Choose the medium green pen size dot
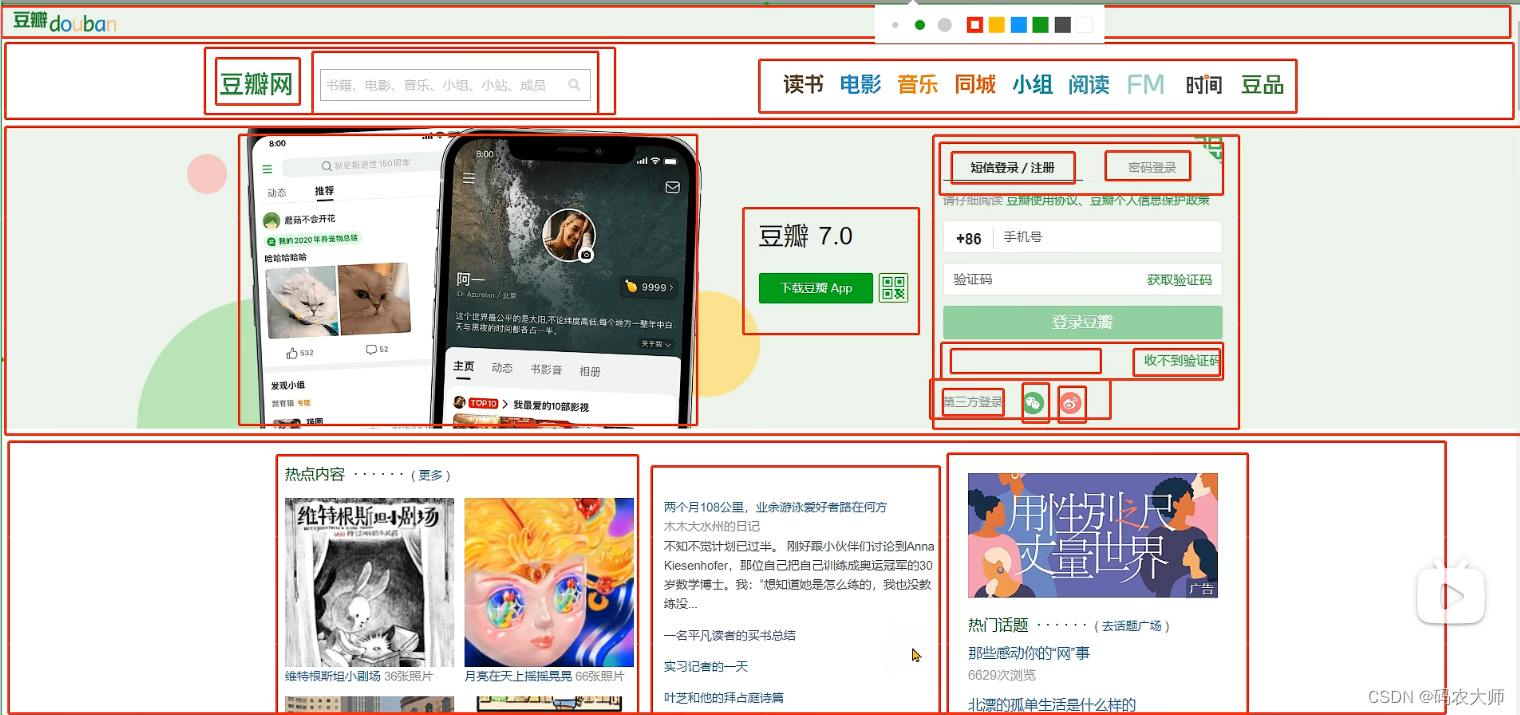 coord(920,25)
